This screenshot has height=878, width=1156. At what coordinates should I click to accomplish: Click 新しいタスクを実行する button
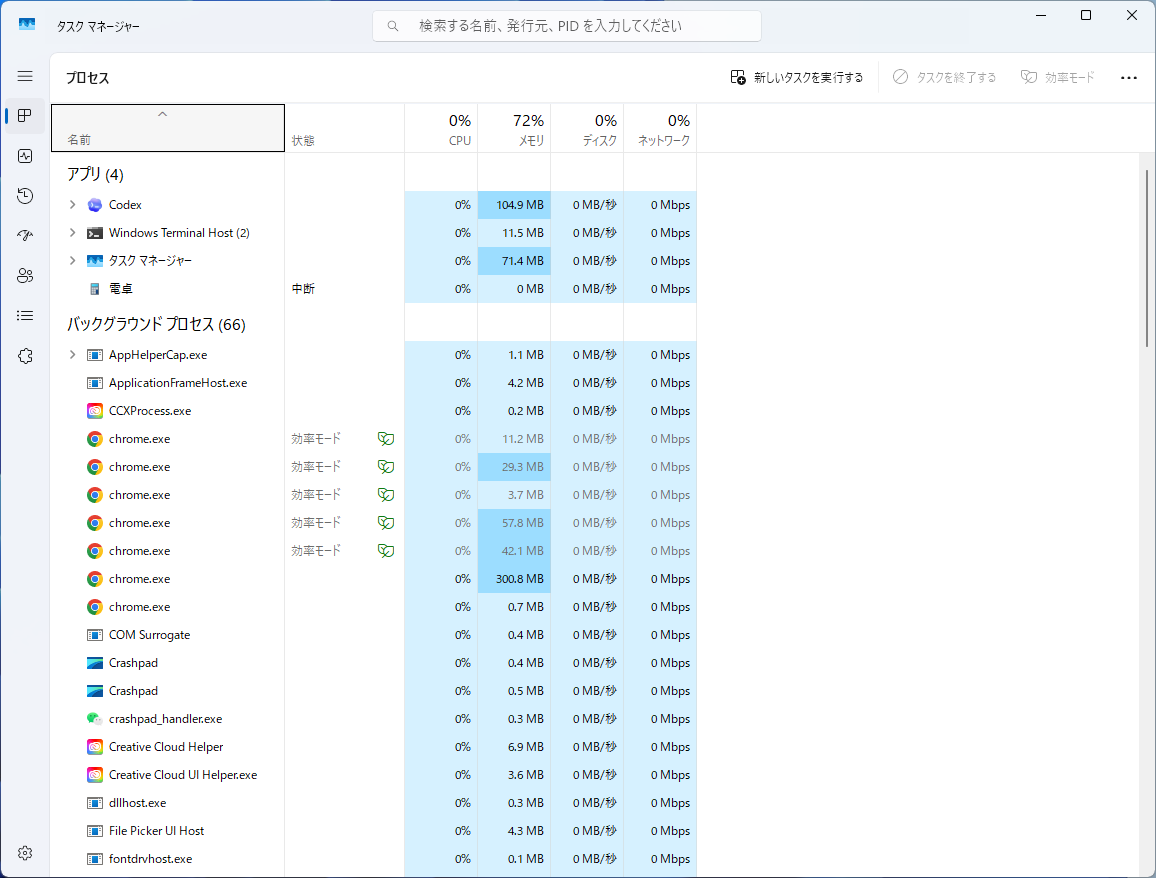[x=797, y=77]
